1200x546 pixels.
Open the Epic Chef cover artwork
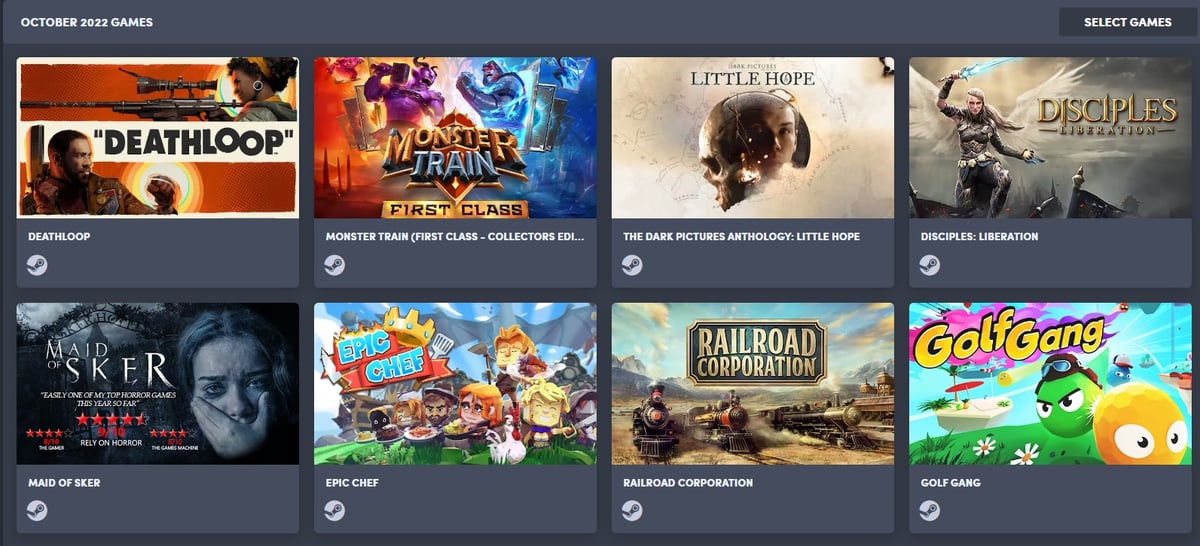(455, 384)
